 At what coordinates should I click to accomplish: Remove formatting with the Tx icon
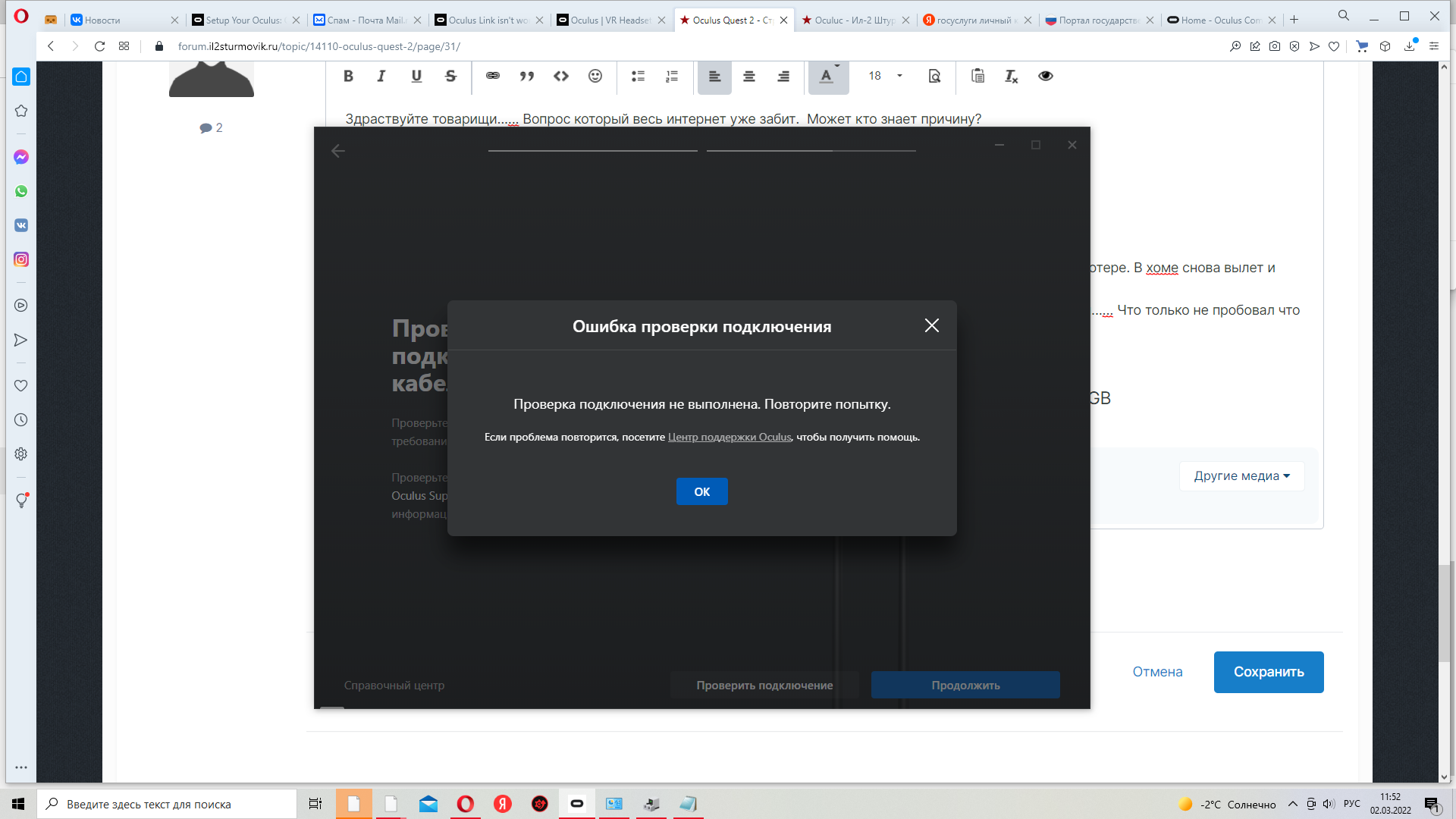tap(1012, 76)
